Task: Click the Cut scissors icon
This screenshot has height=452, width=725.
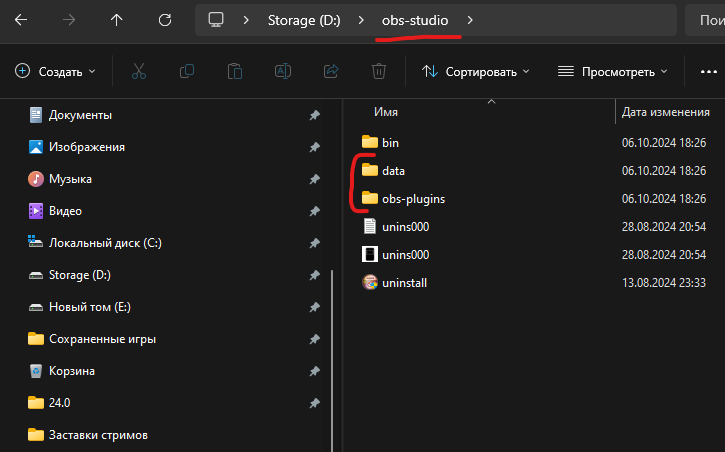Action: click(139, 71)
